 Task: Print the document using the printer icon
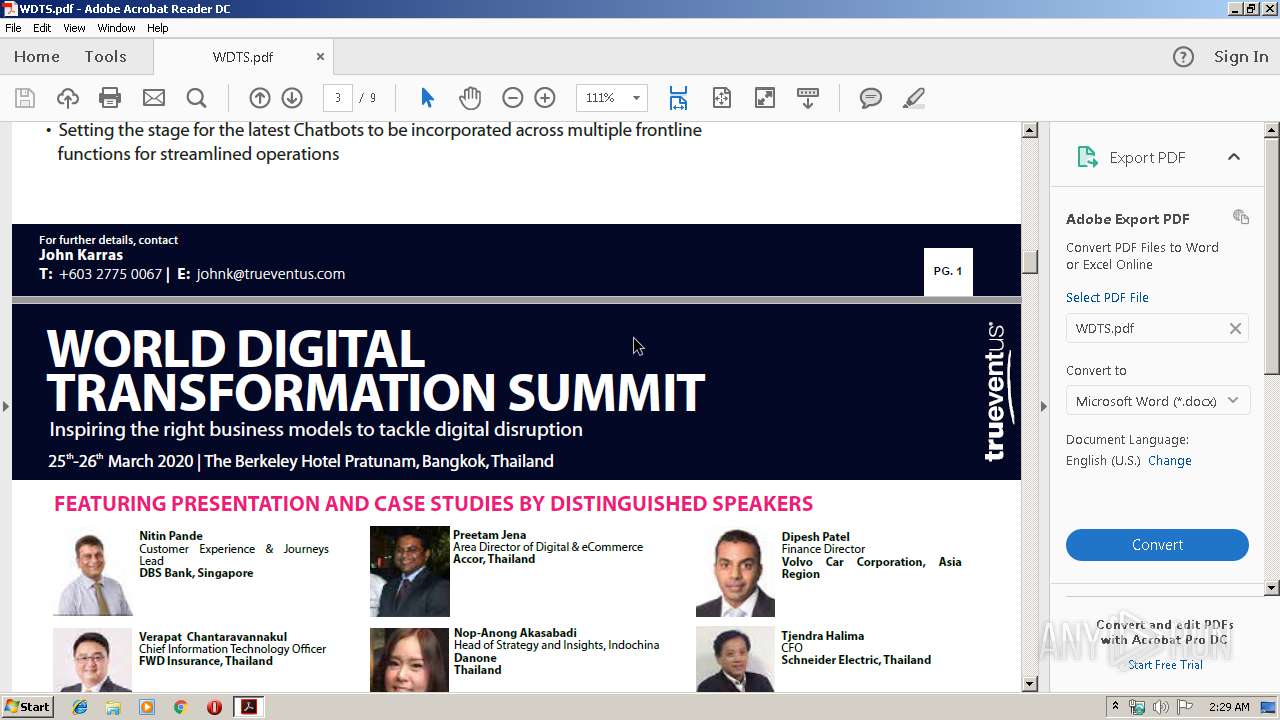click(x=110, y=98)
